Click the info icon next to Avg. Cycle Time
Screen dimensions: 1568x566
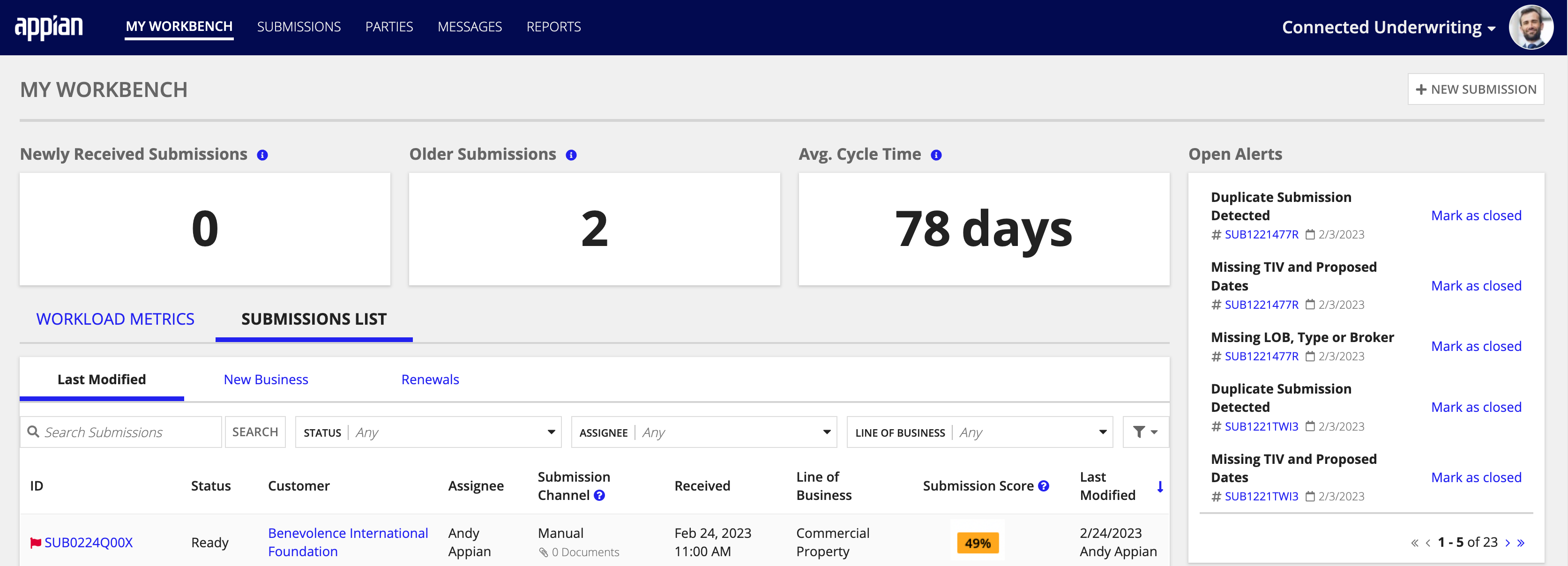[x=936, y=155]
